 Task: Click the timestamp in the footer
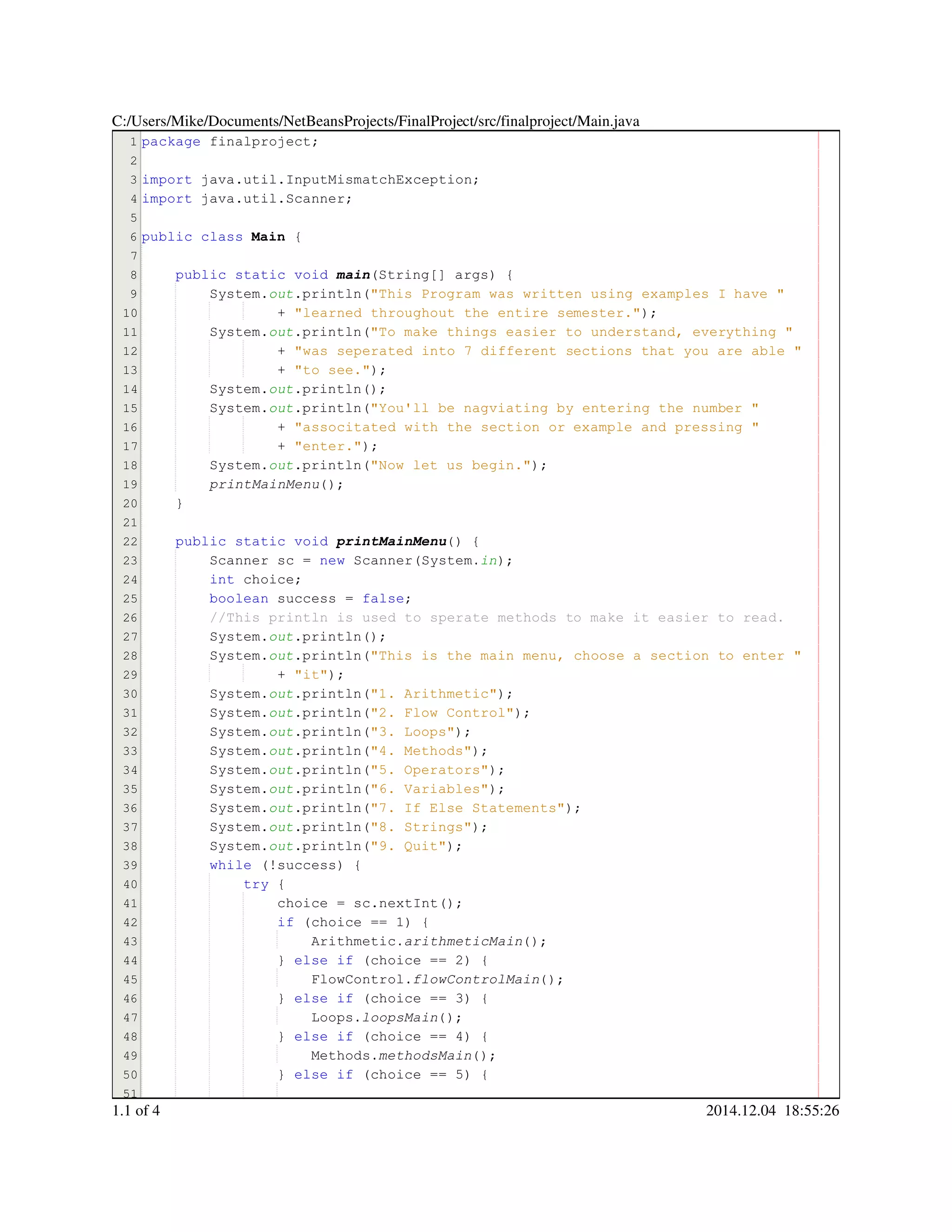point(772,1111)
